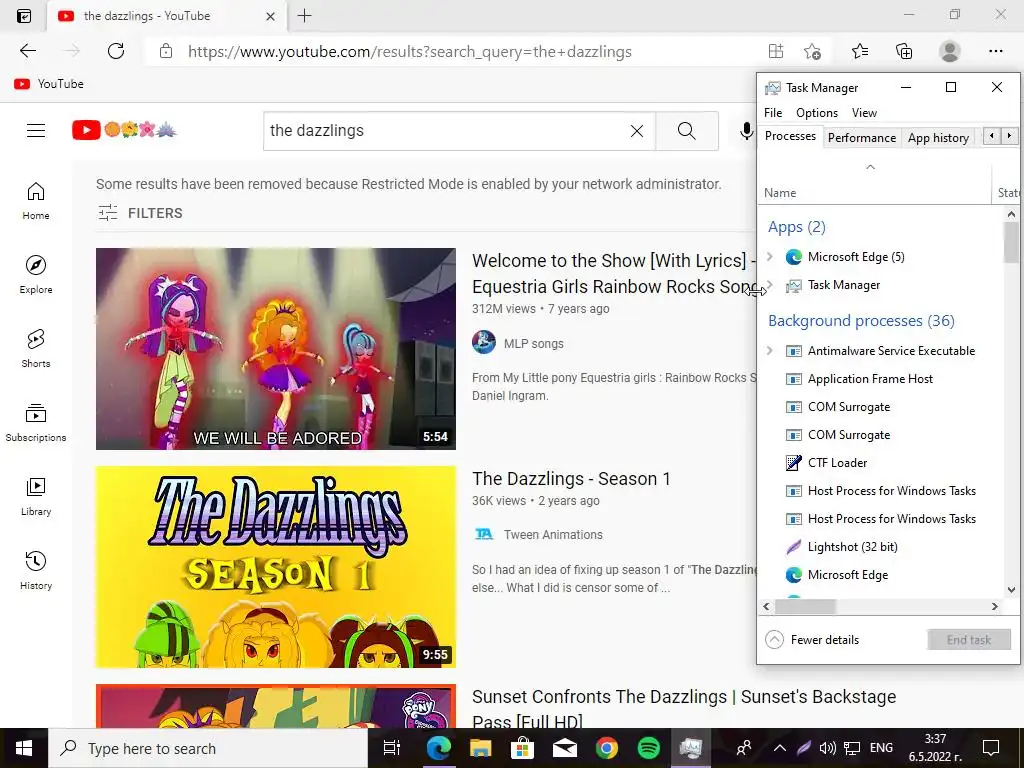The image size is (1024, 768).
Task: Open Explore in the YouTube sidebar
Action: click(36, 275)
